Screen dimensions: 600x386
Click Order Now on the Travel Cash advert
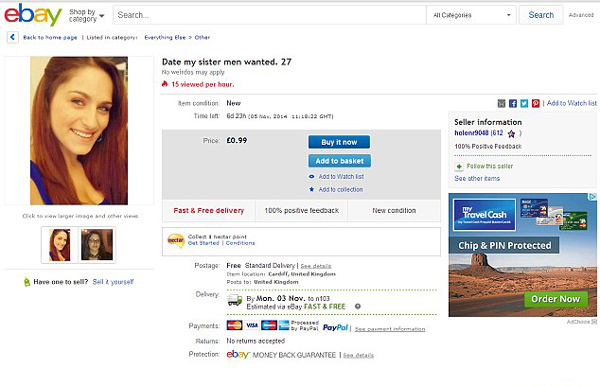coord(555,299)
